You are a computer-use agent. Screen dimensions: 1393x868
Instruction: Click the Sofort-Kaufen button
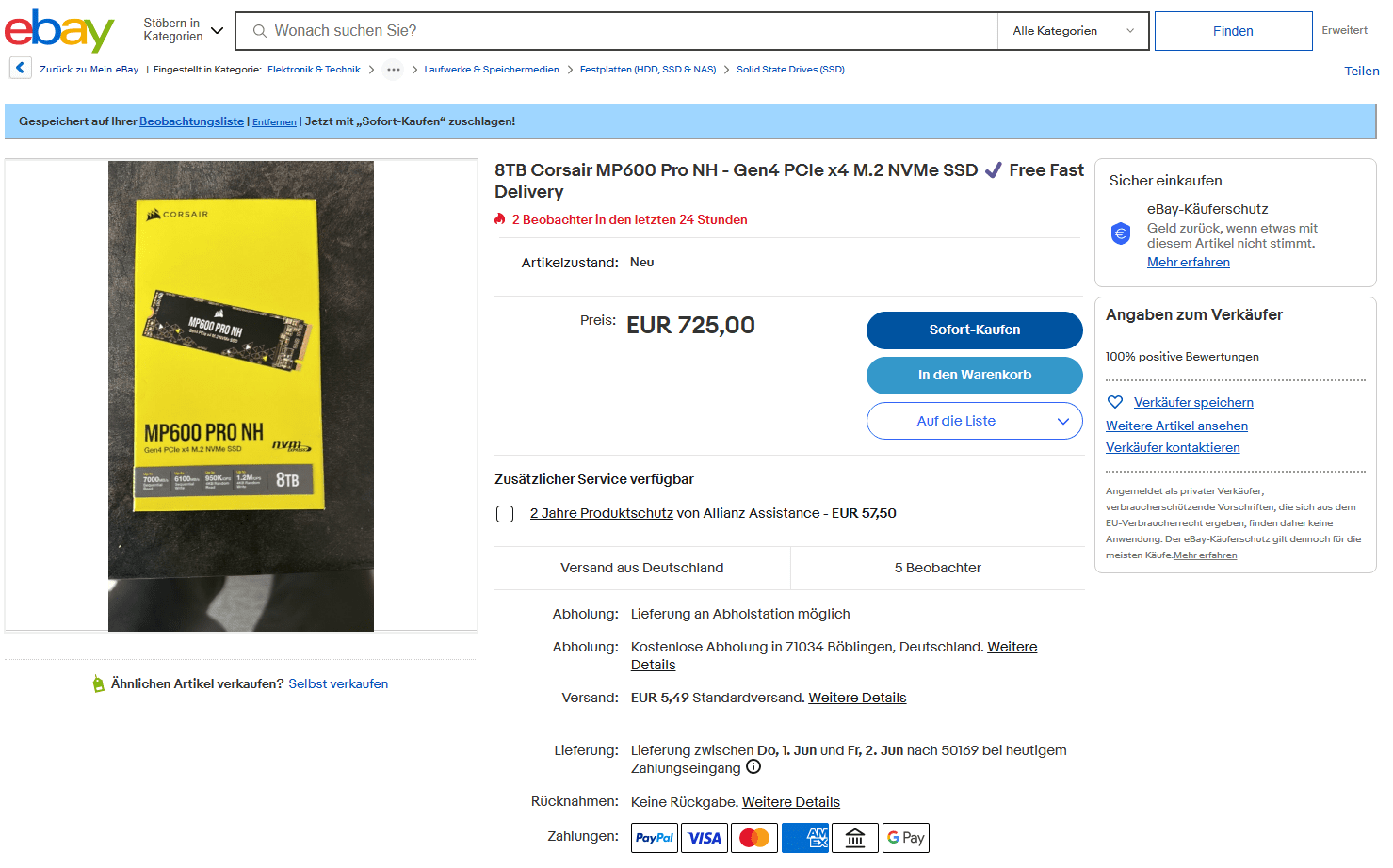coord(975,330)
